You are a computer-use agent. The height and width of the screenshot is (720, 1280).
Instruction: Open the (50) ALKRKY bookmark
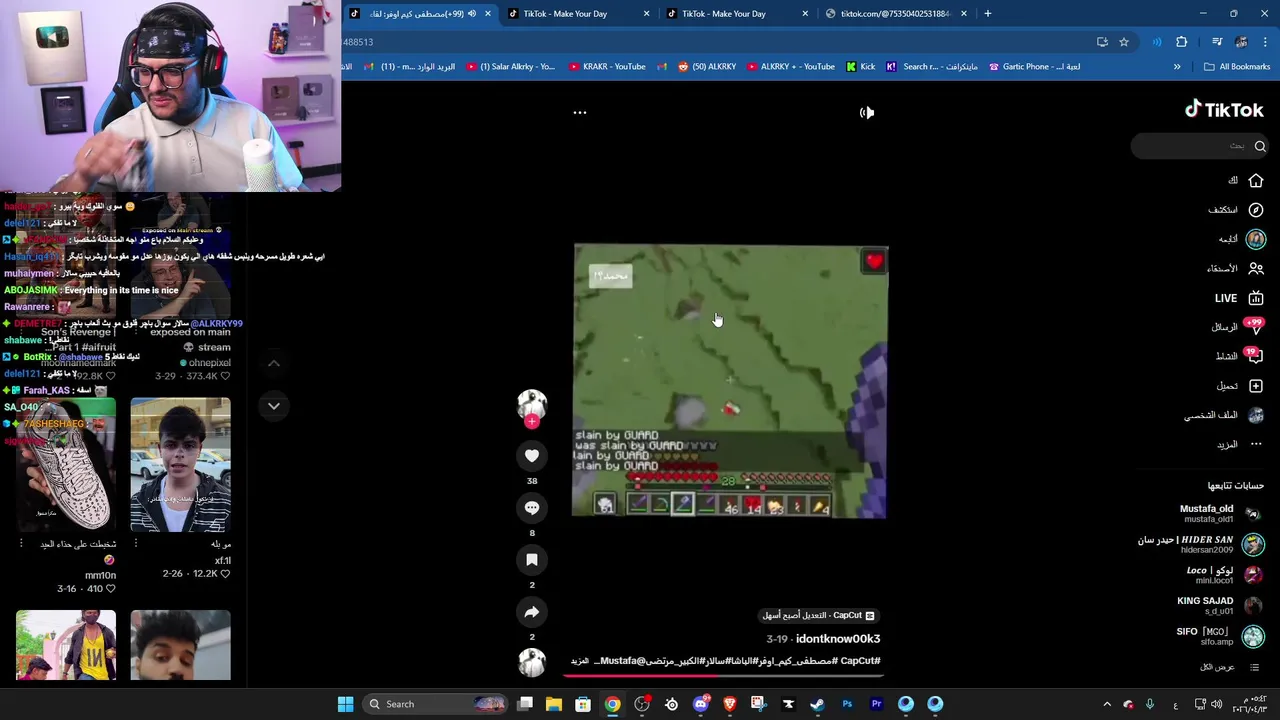[x=707, y=67]
